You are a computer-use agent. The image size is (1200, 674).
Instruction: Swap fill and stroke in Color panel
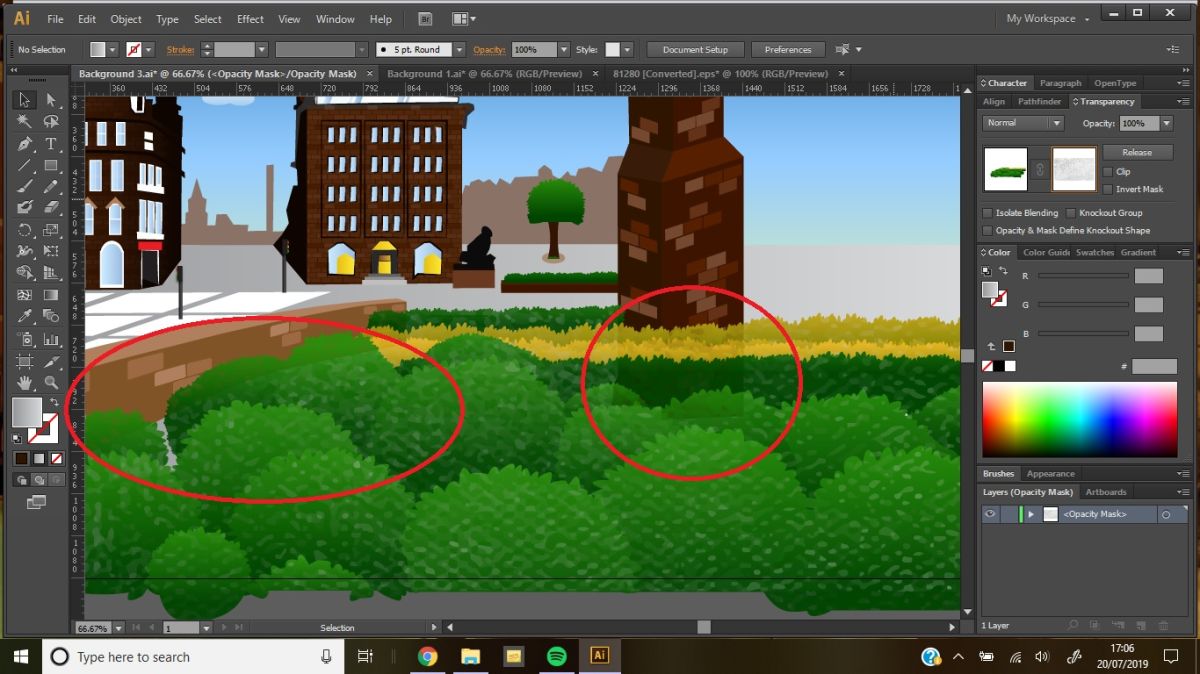click(1003, 271)
